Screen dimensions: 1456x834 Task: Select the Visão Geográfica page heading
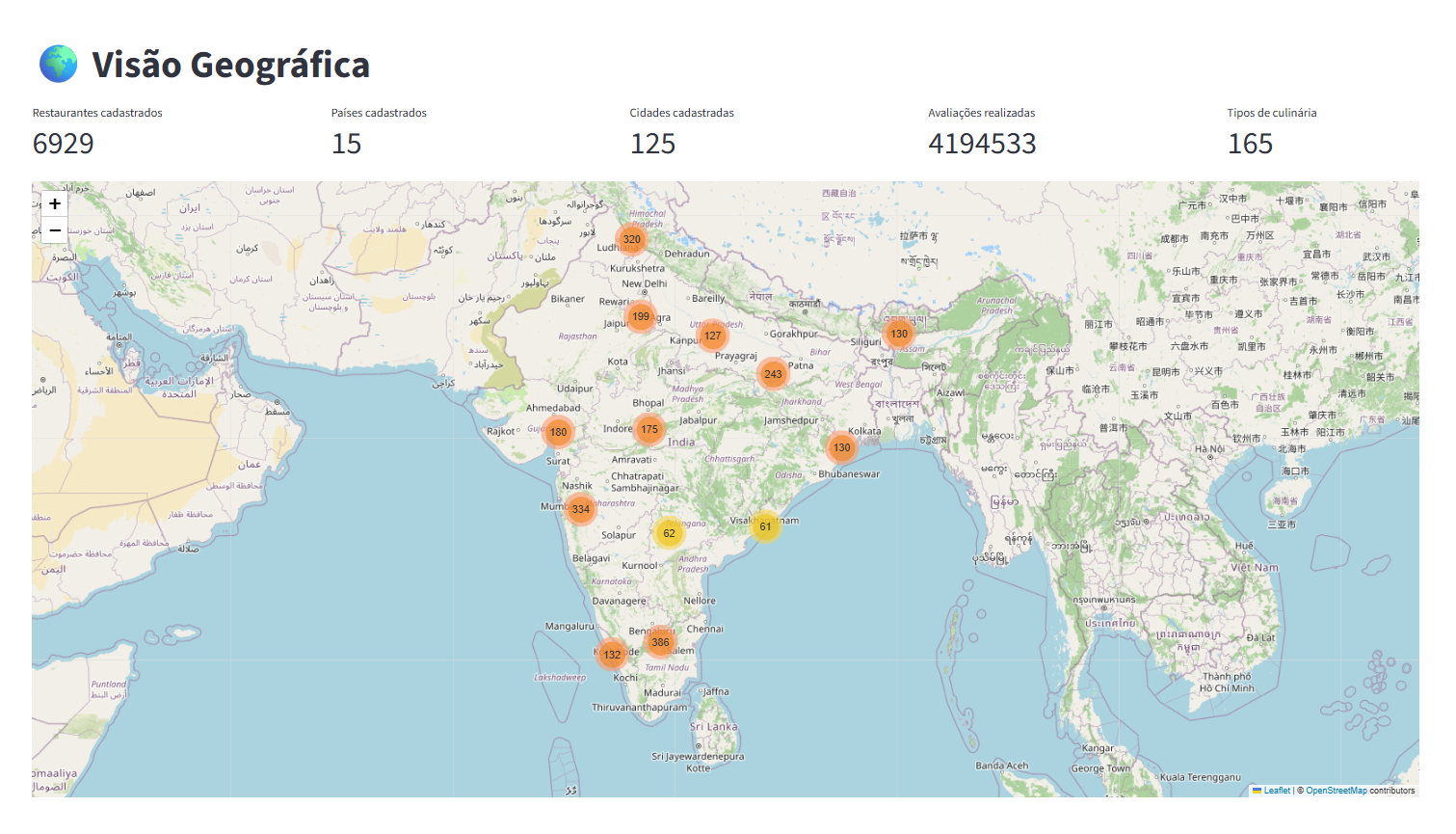point(231,65)
